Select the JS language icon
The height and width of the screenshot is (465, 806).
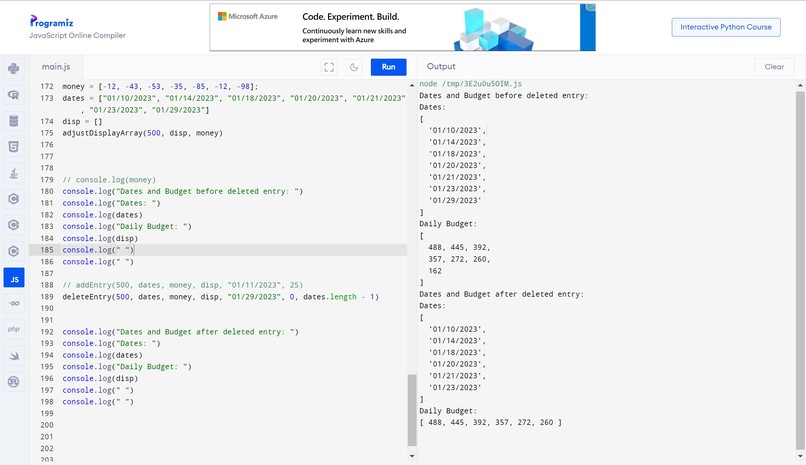click(x=14, y=278)
